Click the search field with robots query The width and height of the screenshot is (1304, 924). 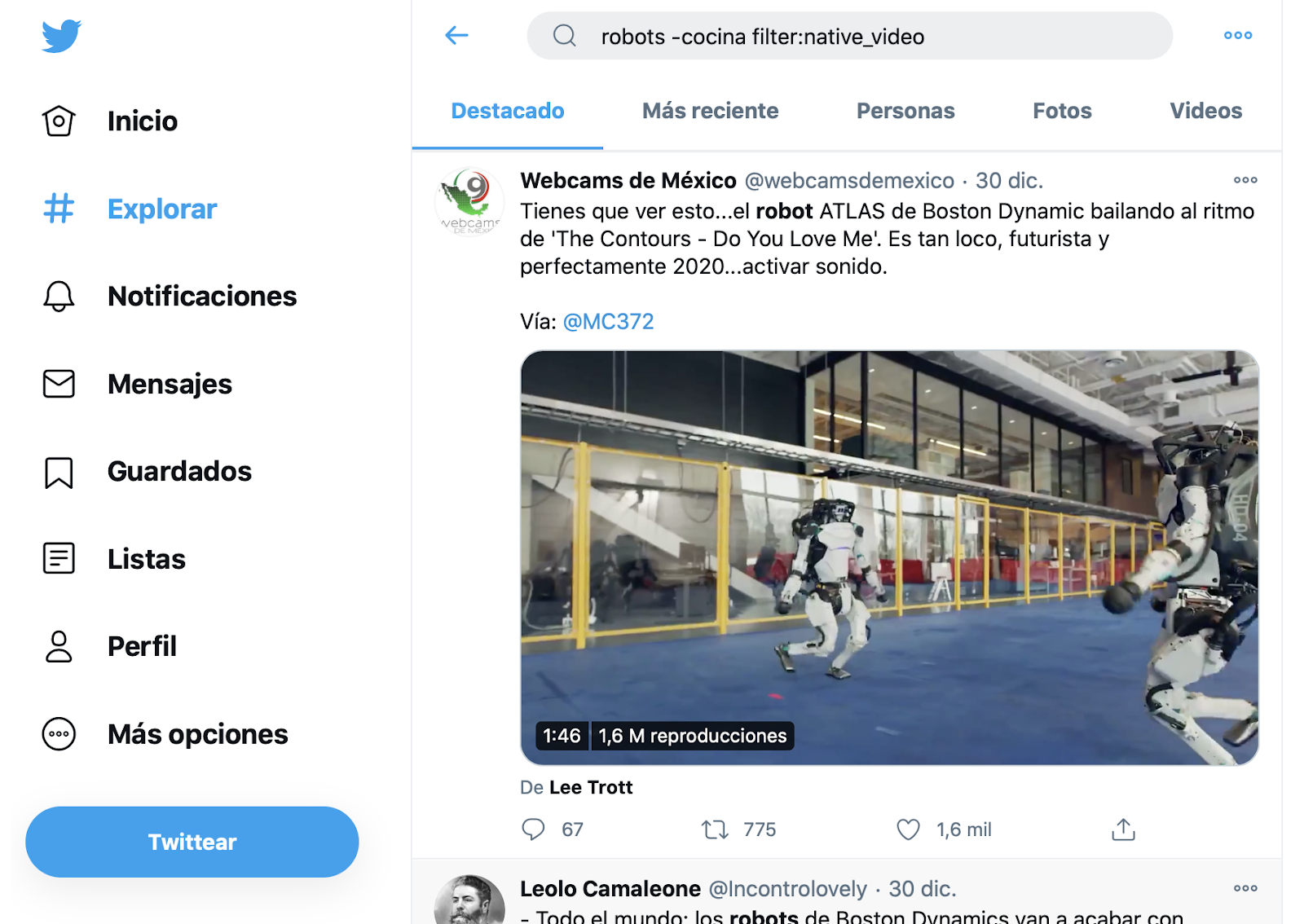(x=849, y=36)
